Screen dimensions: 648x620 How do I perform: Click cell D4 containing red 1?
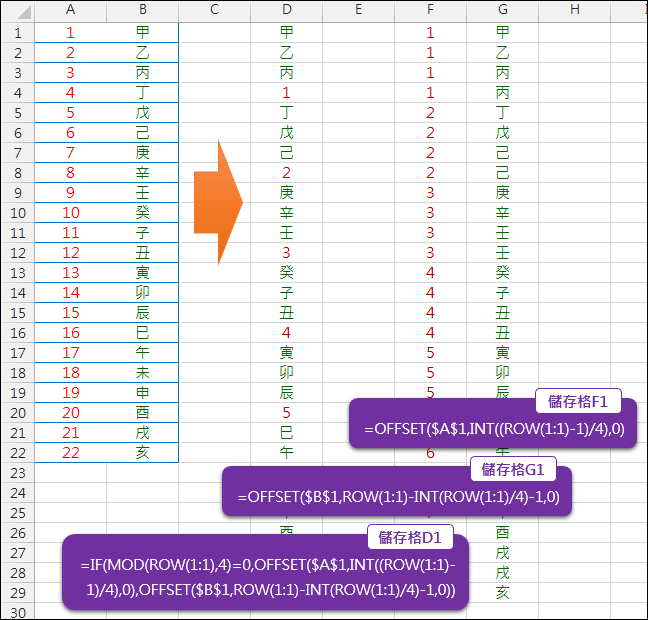[x=286, y=93]
